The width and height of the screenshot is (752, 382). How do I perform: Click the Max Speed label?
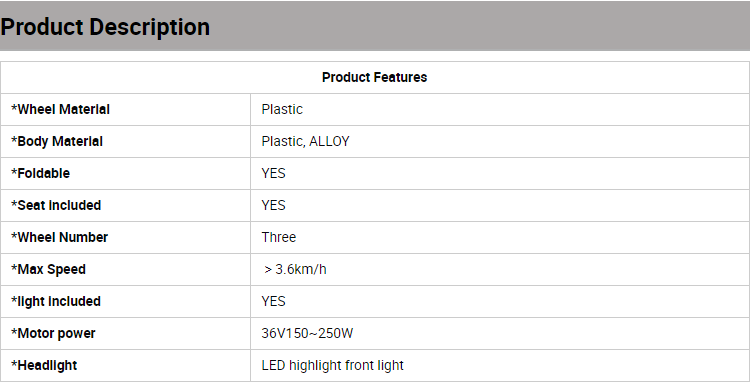48,269
